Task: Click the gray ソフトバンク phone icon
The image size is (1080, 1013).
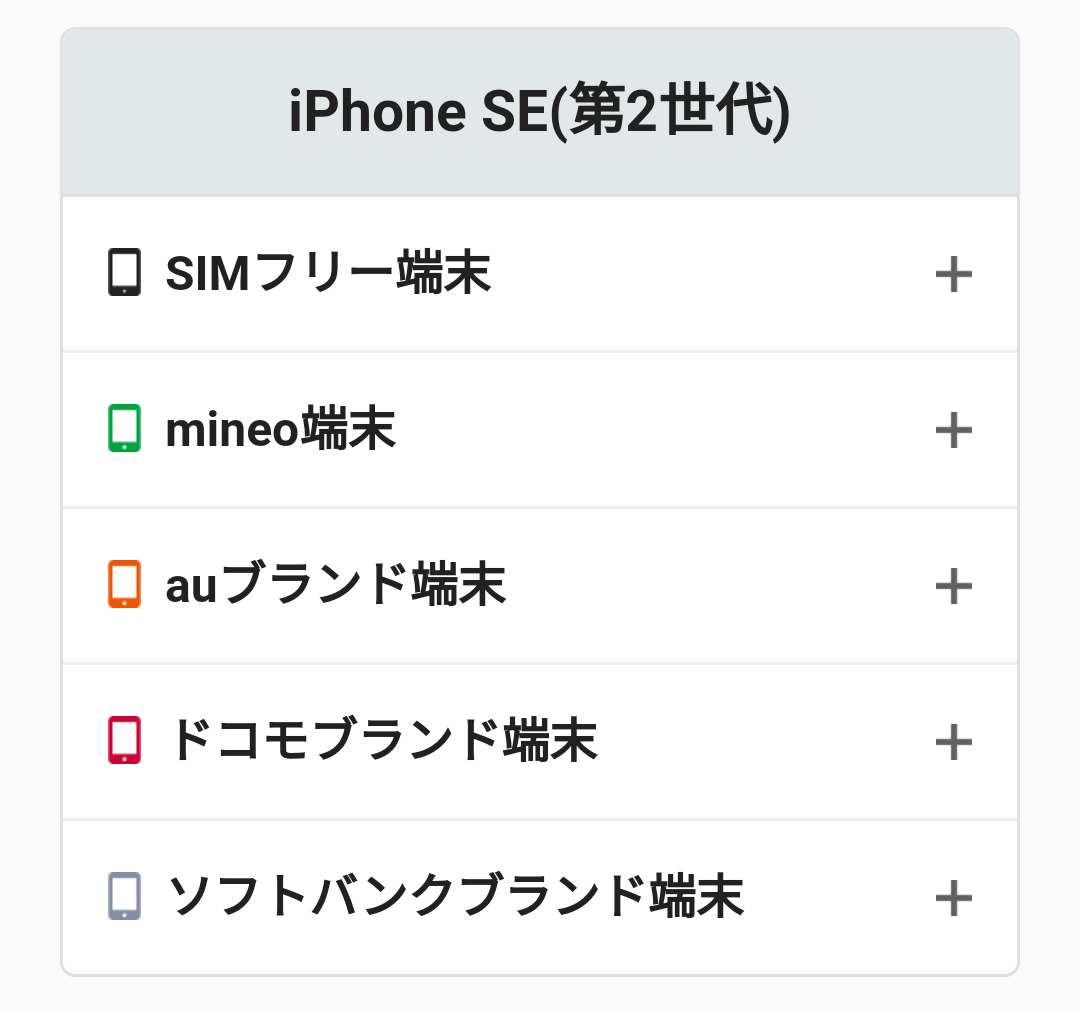Action: (124, 896)
